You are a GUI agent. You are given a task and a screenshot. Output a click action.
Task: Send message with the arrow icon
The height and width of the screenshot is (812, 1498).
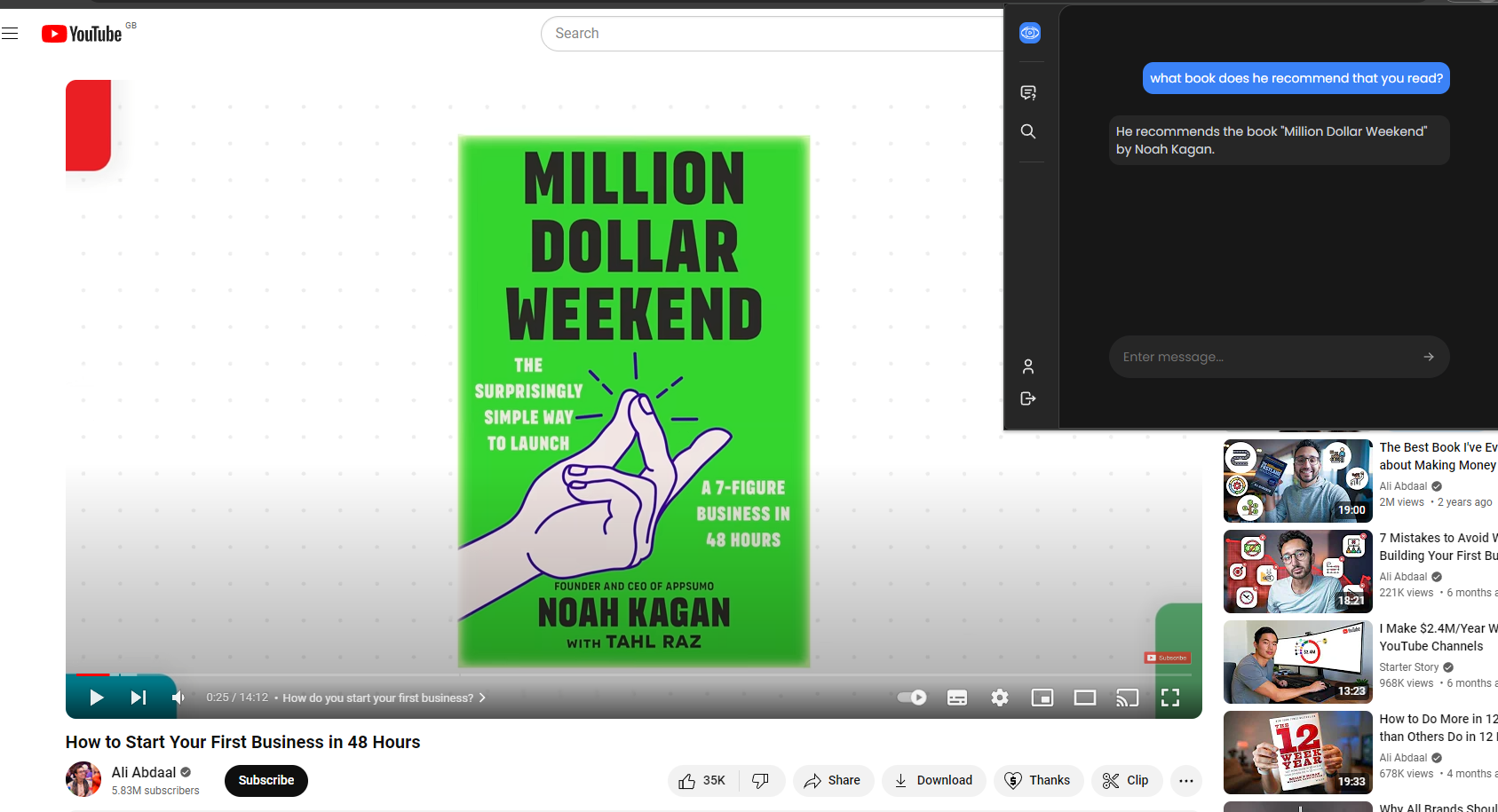pyautogui.click(x=1429, y=357)
